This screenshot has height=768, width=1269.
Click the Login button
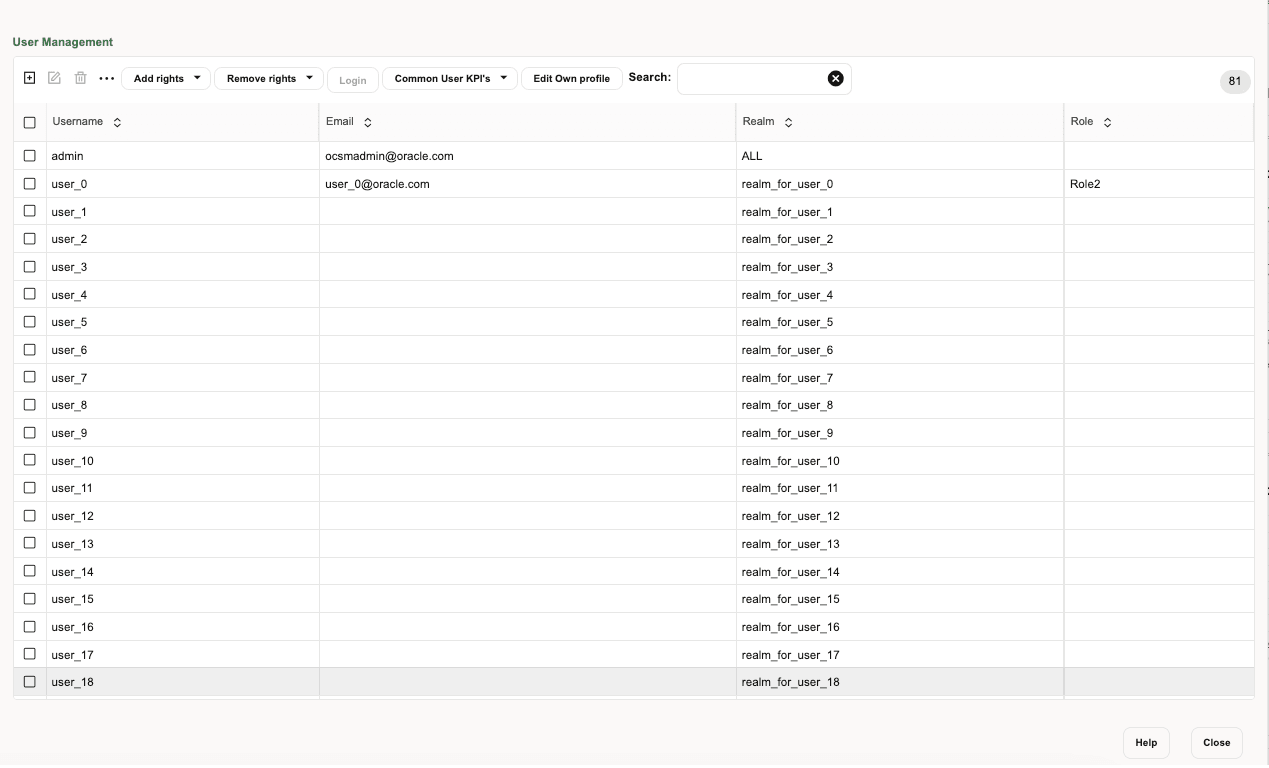(352, 79)
